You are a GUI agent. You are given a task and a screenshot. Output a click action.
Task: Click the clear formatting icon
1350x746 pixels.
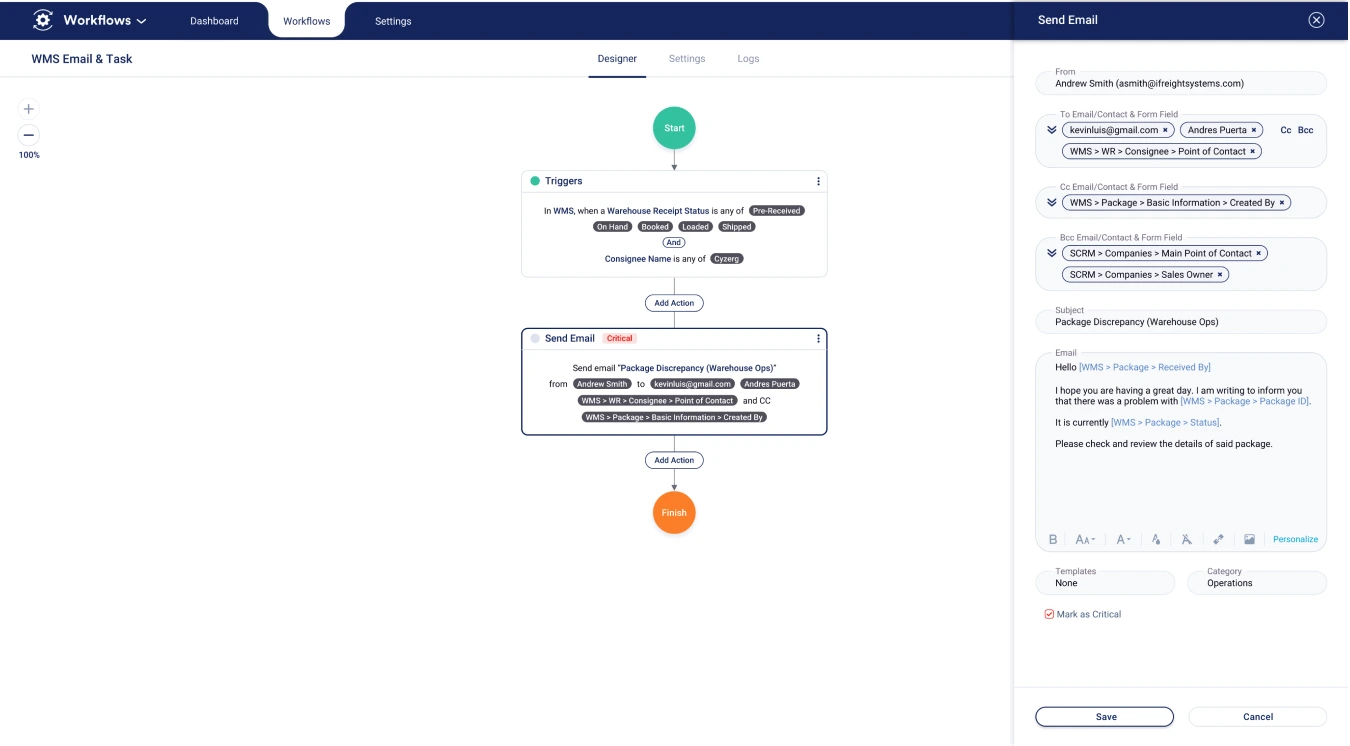(1186, 539)
